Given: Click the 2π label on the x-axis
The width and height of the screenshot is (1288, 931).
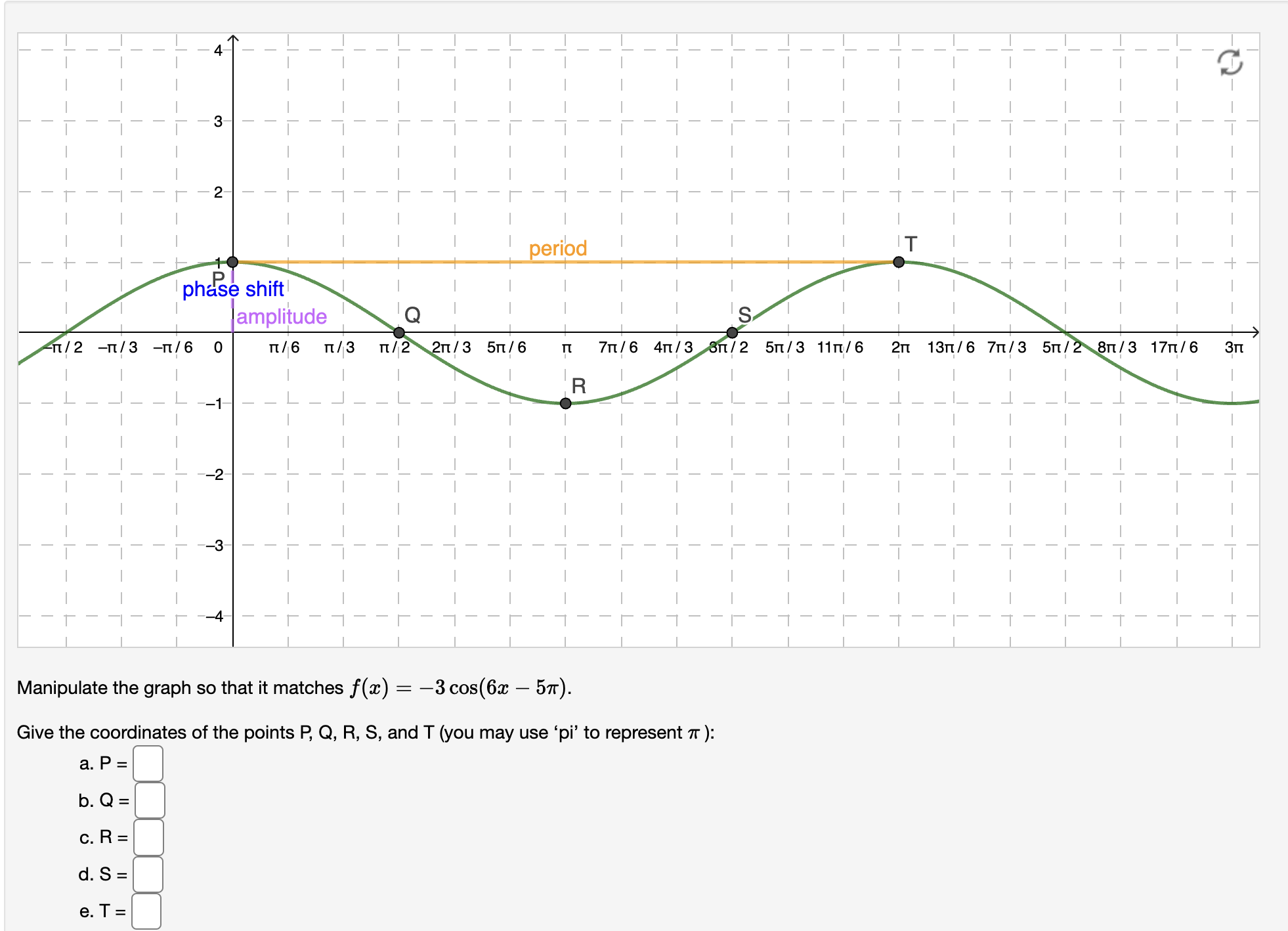Looking at the screenshot, I should pyautogui.click(x=899, y=349).
